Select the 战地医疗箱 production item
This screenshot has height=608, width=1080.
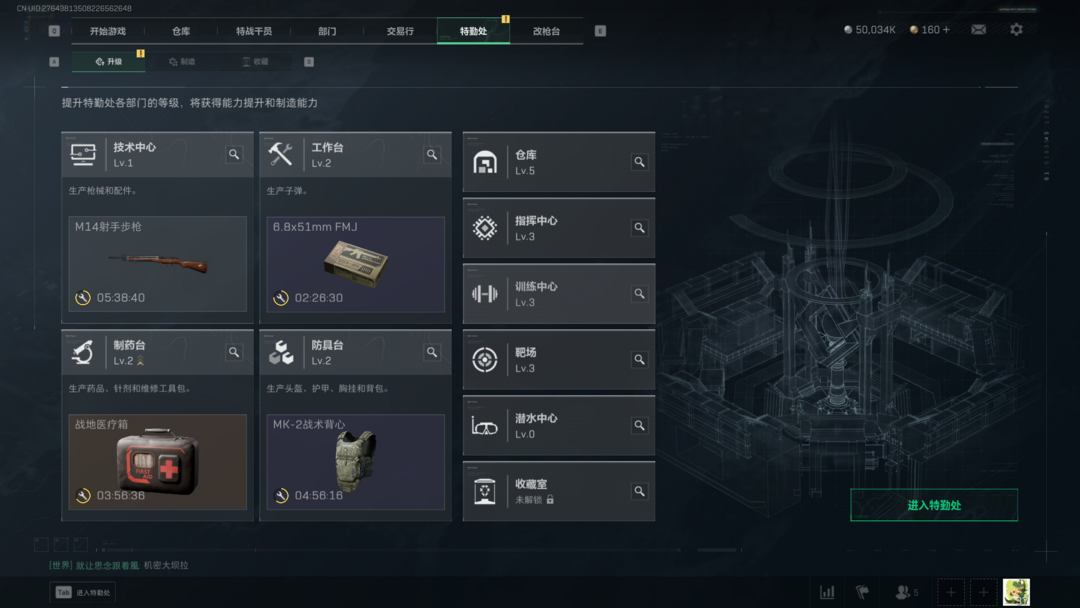158,461
